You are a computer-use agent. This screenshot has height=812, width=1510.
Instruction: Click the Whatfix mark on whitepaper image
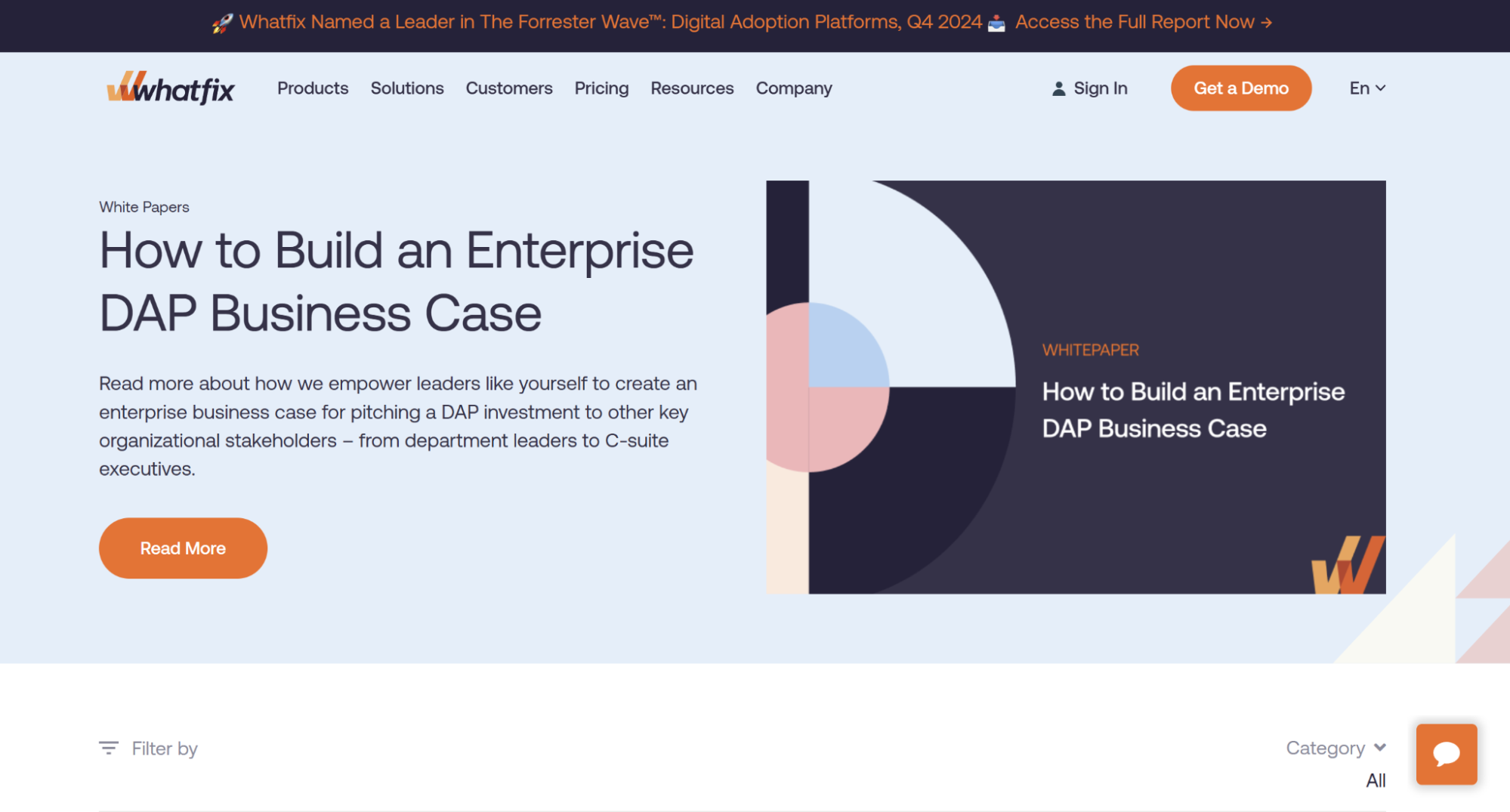pyautogui.click(x=1347, y=565)
